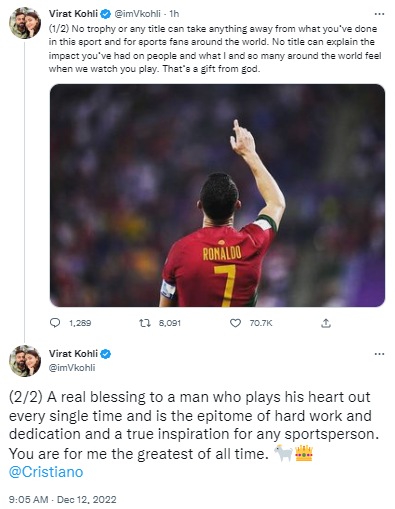Like the first tweet via heart icon
395x509 pixels.
[235, 323]
